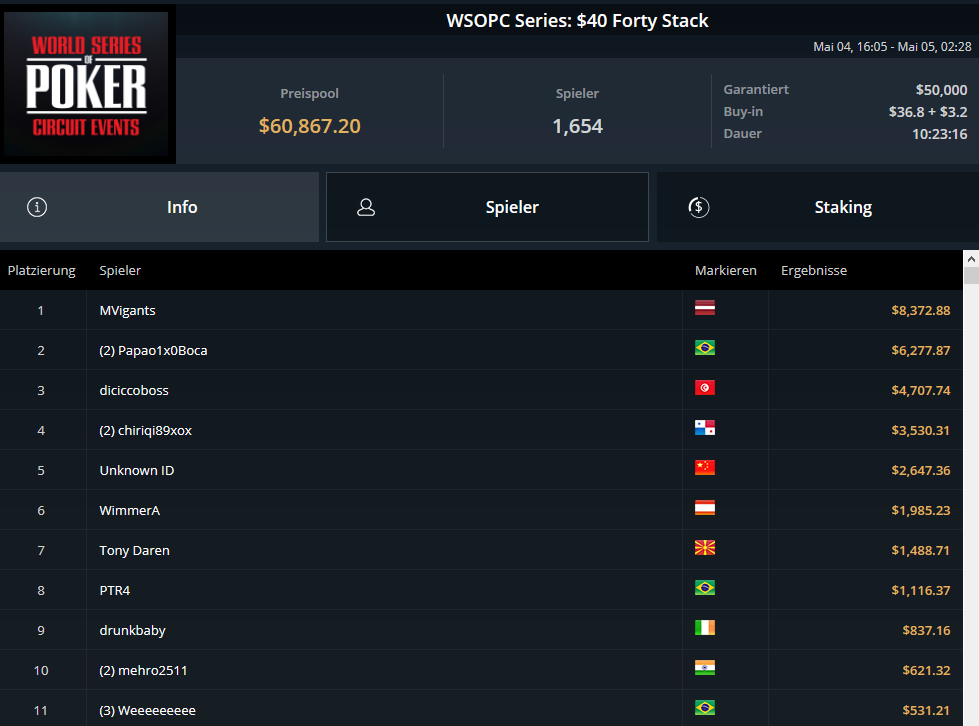Click the Dauer value 10:23:16
Screen dimensions: 979x726
coord(940,134)
